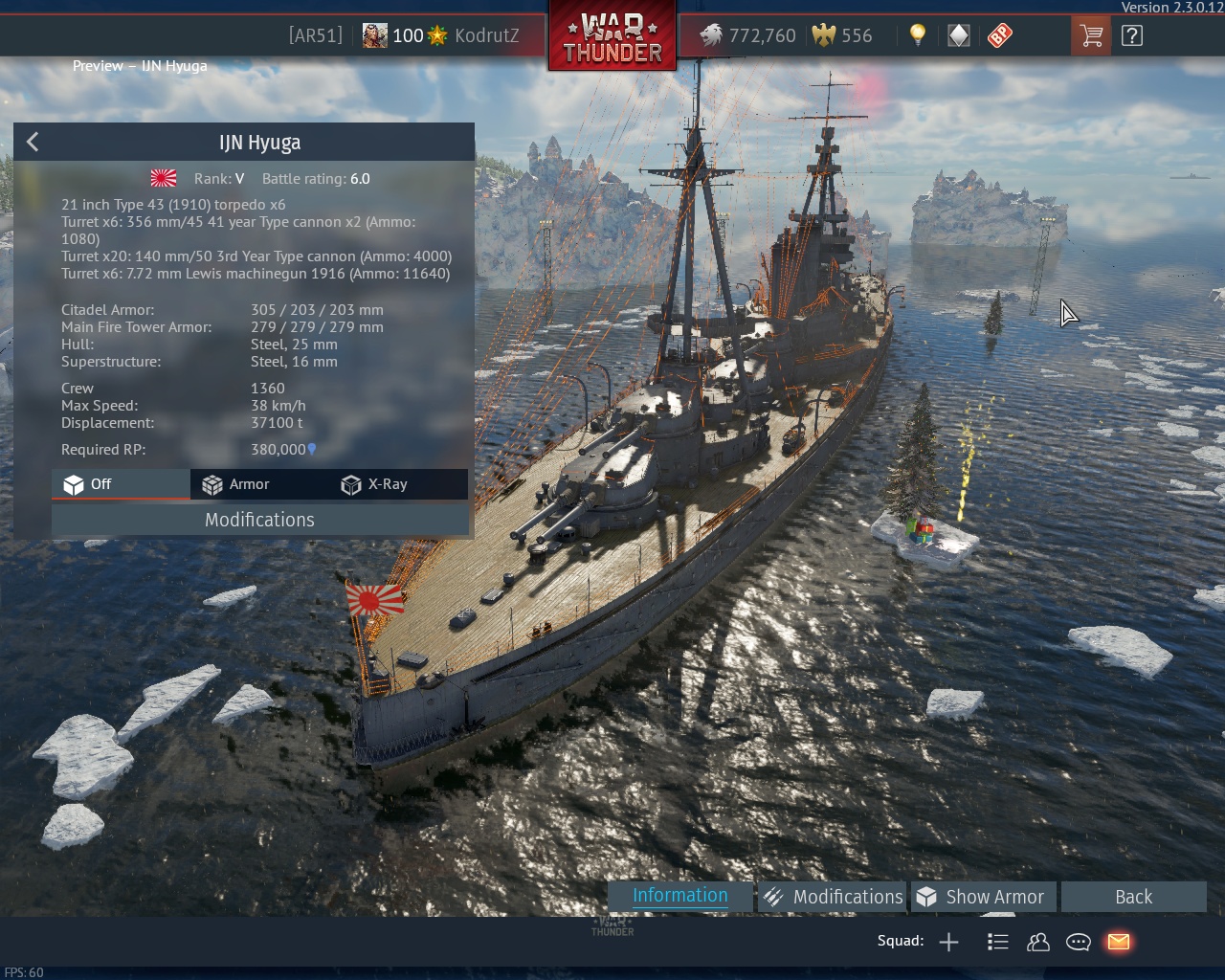Select the Information tab at the bottom
Screen dimensions: 1225x980
tap(680, 897)
